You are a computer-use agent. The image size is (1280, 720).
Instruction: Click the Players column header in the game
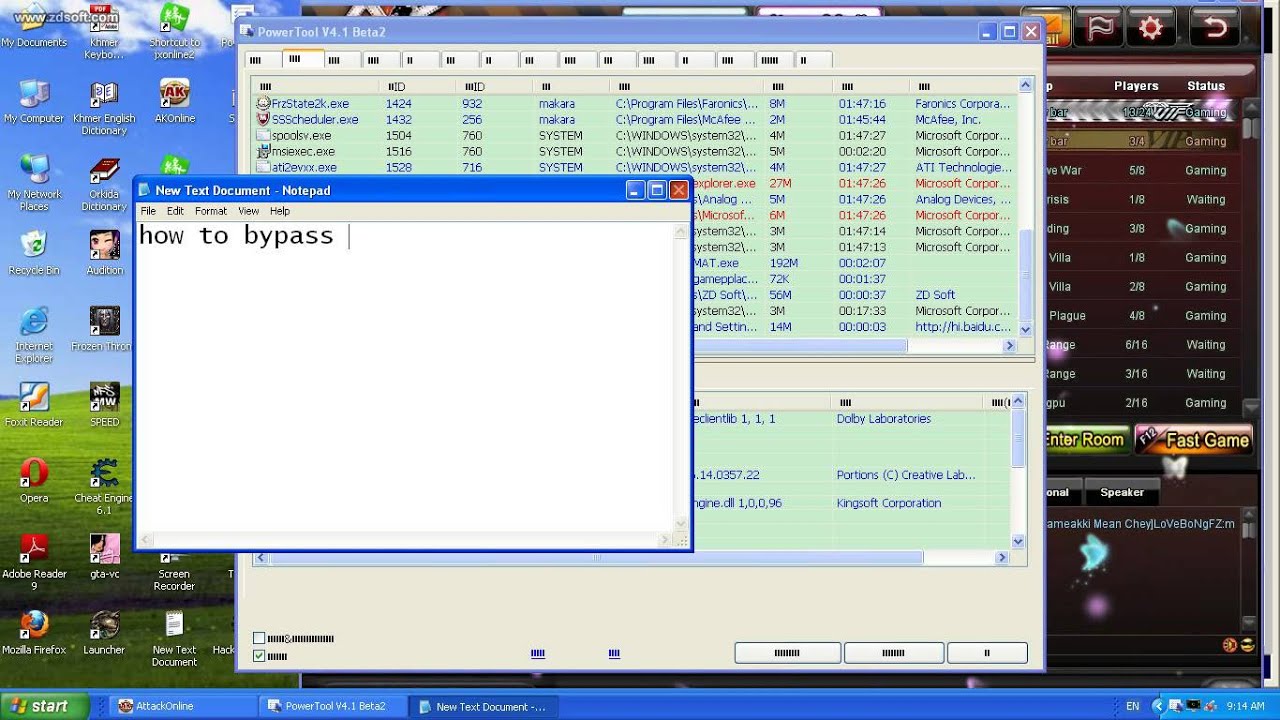[x=1136, y=86]
